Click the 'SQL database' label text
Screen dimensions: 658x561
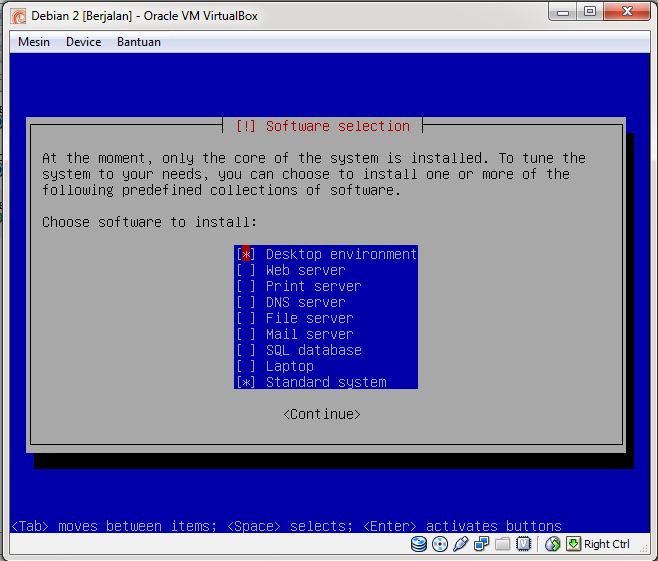point(313,350)
